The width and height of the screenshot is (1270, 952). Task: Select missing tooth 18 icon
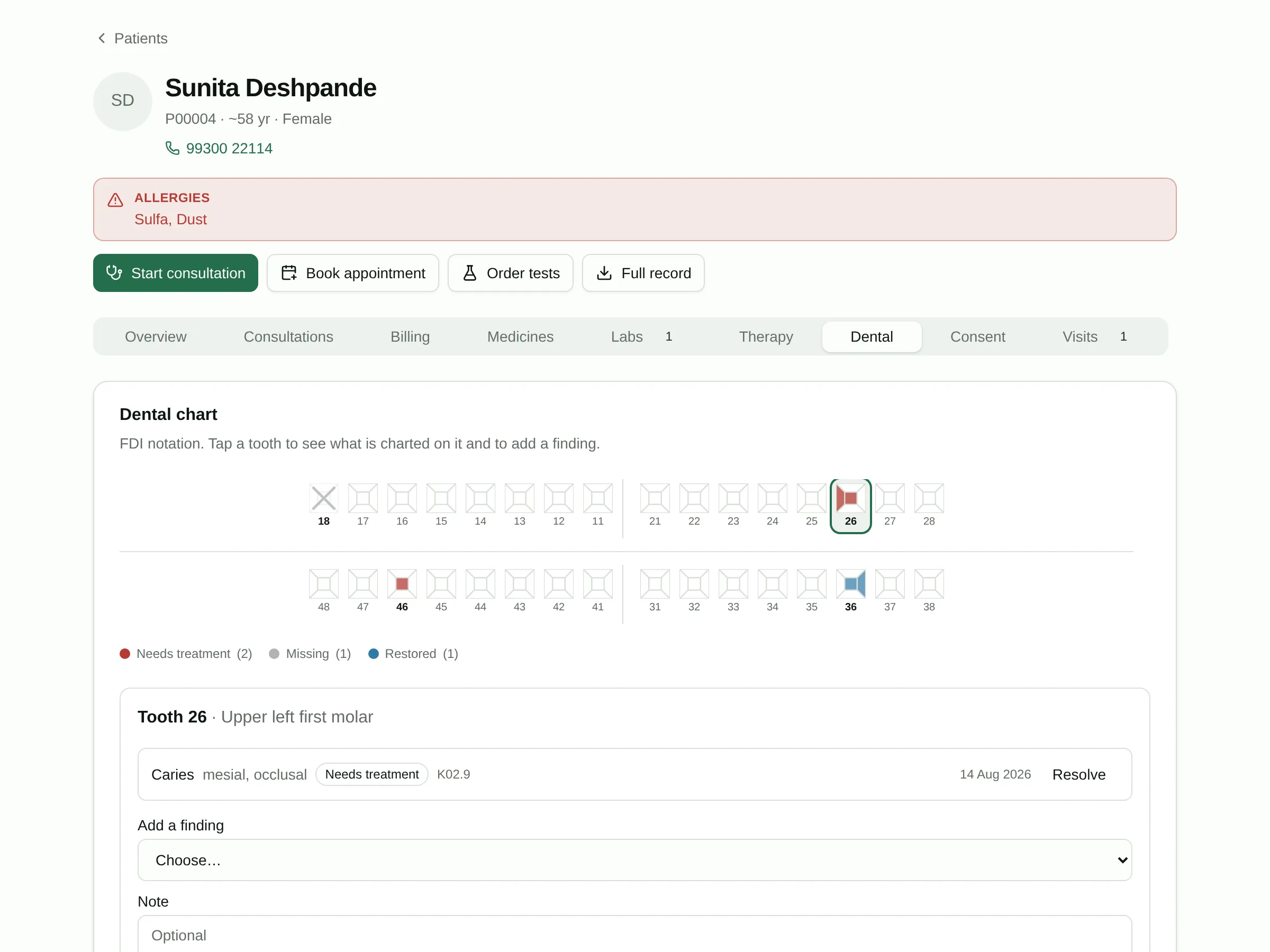(323, 498)
